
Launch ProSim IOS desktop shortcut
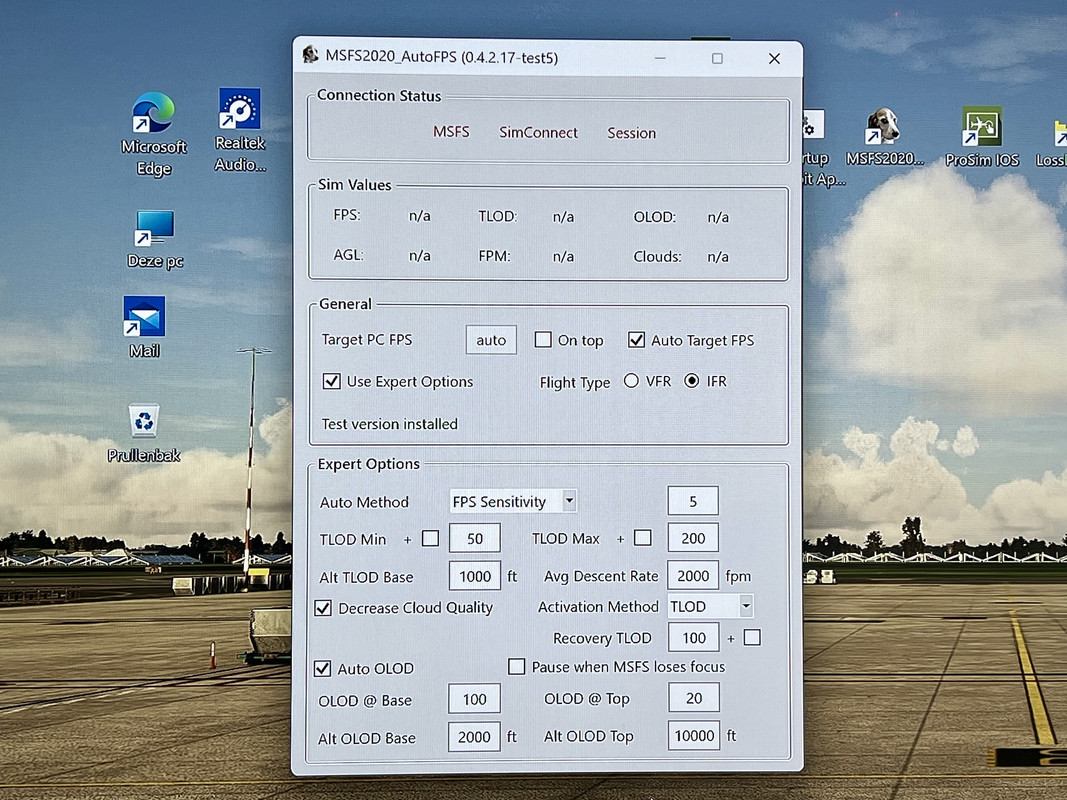coord(981,137)
